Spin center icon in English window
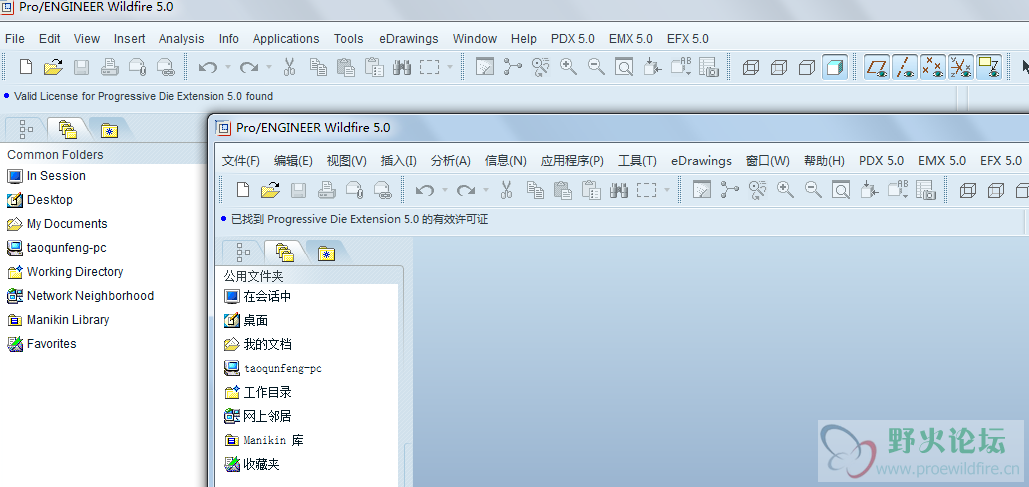 512,66
